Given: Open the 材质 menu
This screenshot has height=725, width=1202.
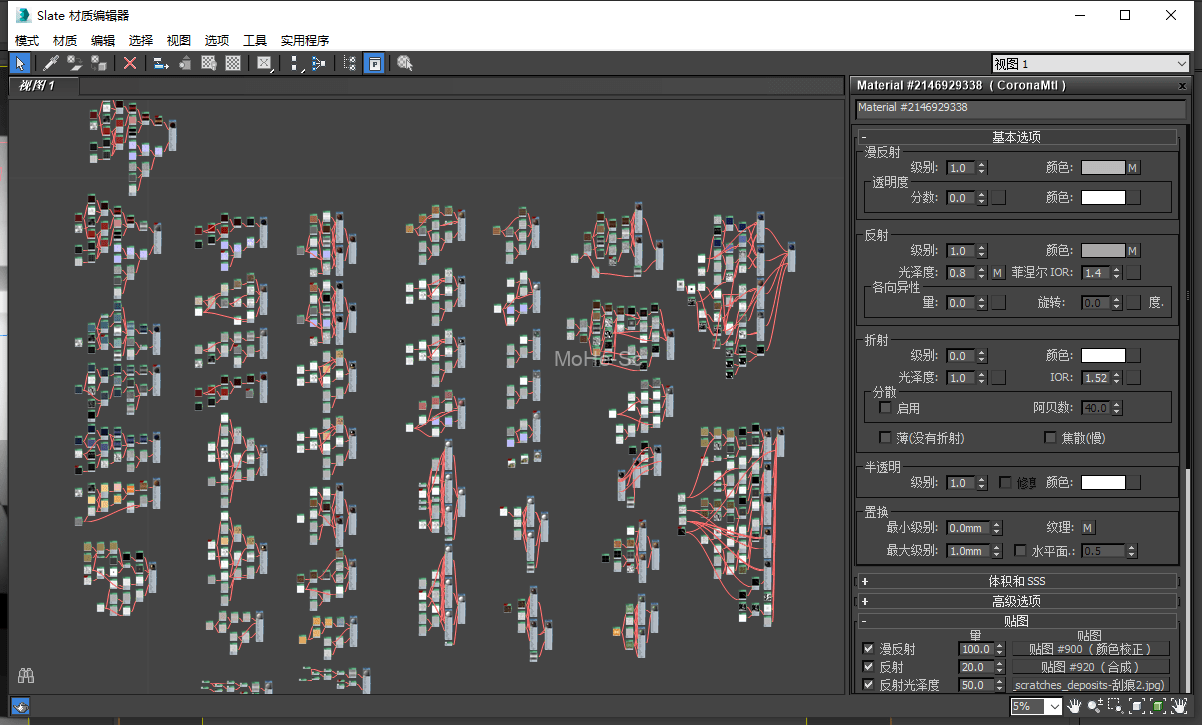Looking at the screenshot, I should (65, 41).
